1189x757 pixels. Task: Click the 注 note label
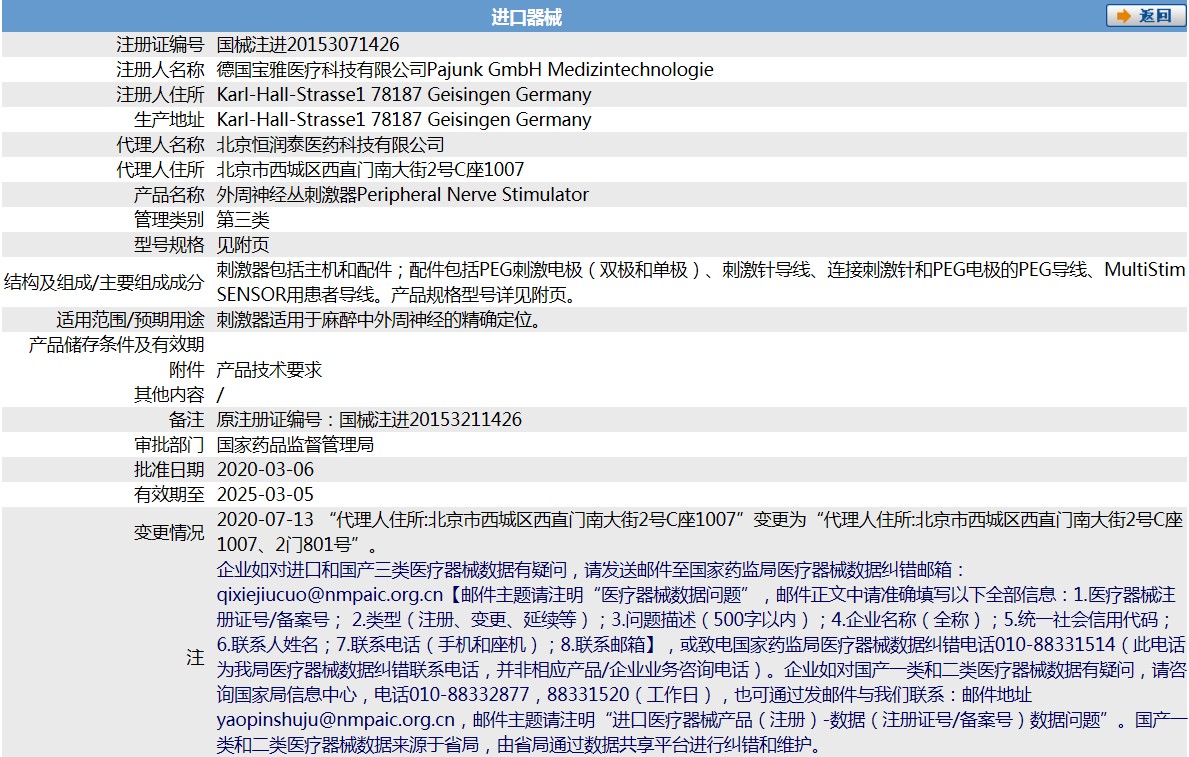(x=196, y=658)
